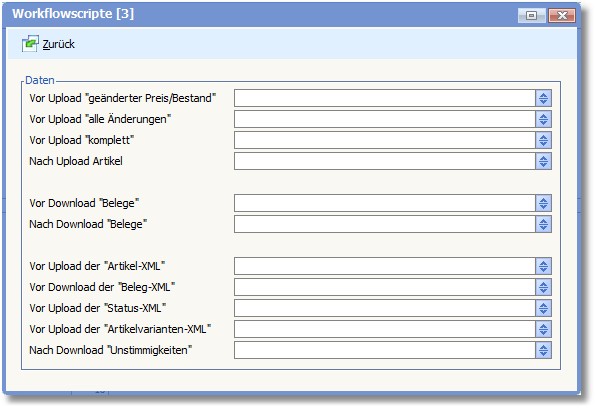Open selector for Vor Upload "alle Änderungen"
Screen dimensions: 595x409
[x=543, y=119]
